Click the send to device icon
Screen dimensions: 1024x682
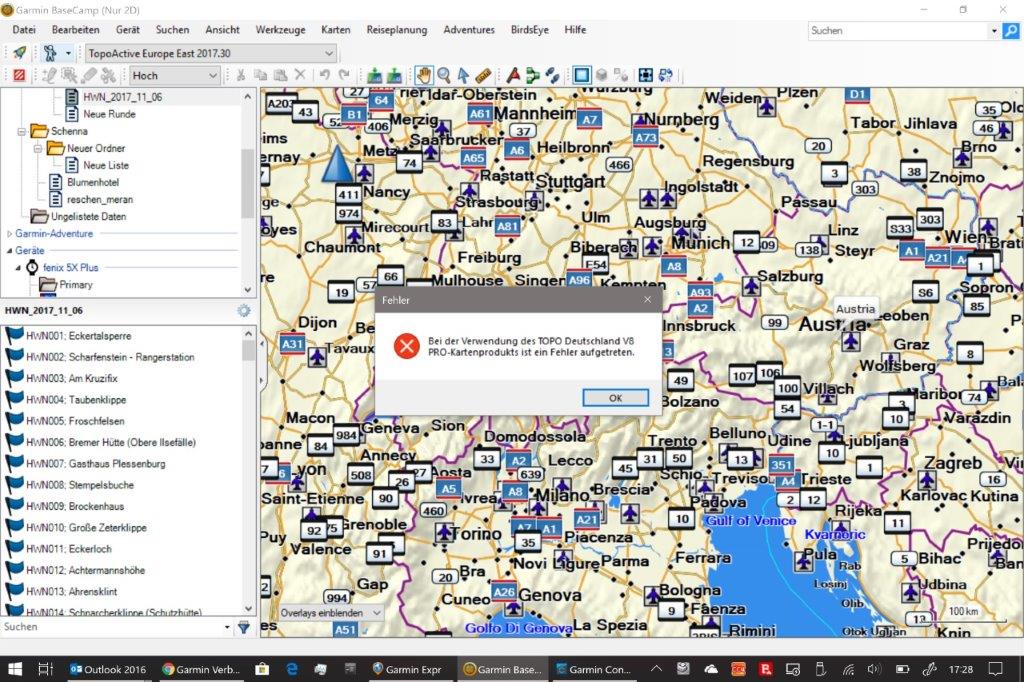click(374, 76)
